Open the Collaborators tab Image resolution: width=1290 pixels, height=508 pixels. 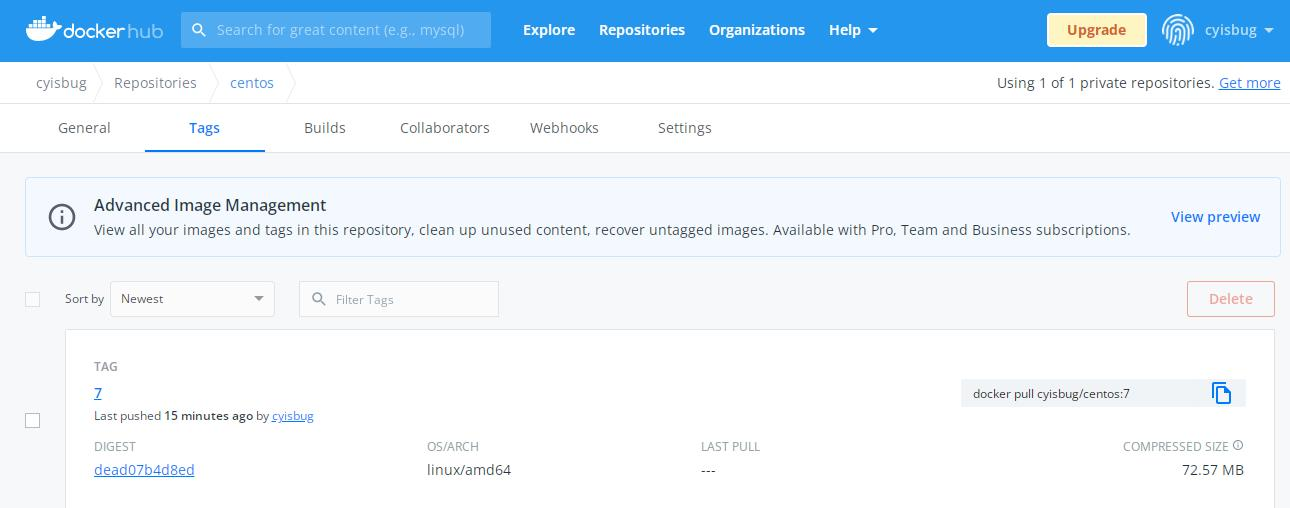[445, 128]
